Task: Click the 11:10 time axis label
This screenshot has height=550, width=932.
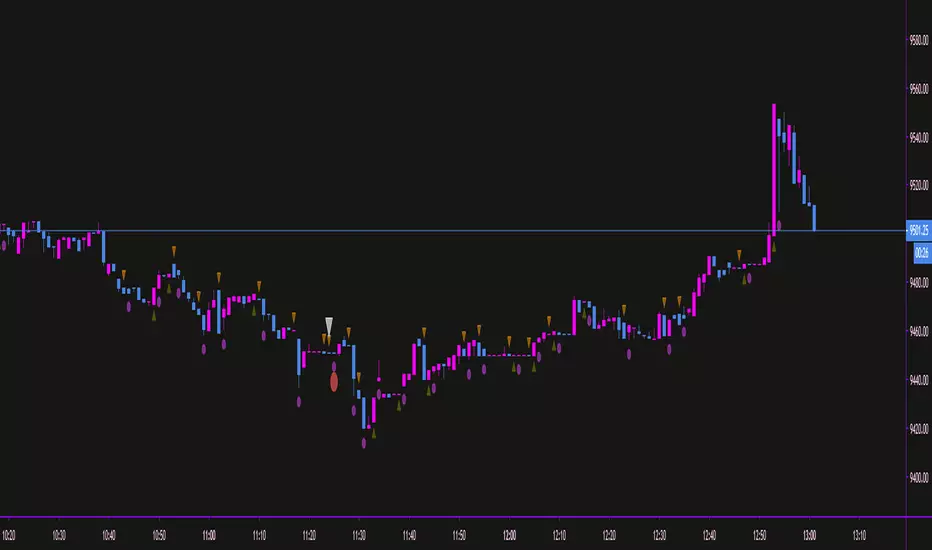Action: point(259,535)
